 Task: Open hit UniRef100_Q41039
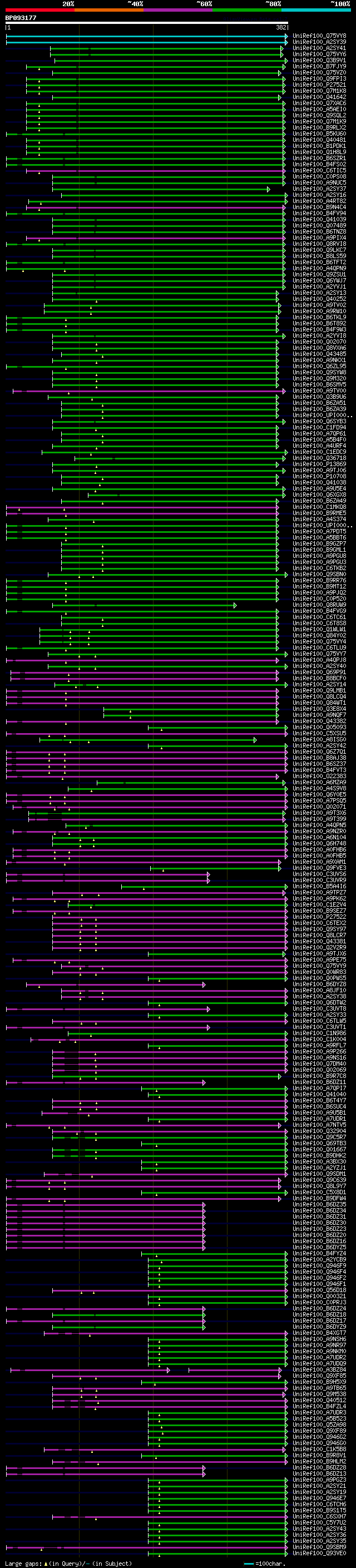coord(319,220)
